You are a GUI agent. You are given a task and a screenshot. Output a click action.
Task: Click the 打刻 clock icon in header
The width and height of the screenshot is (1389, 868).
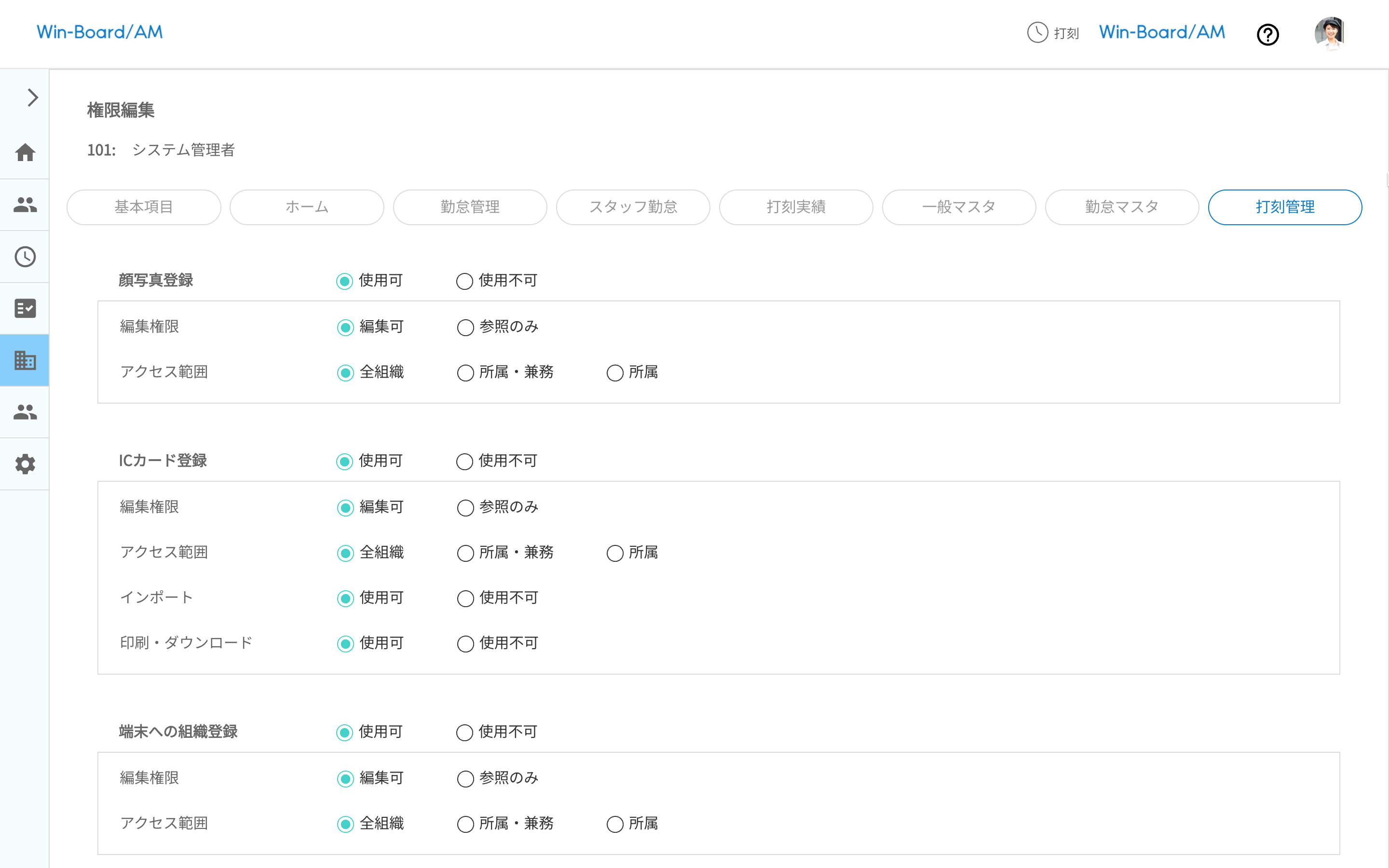coord(1037,33)
